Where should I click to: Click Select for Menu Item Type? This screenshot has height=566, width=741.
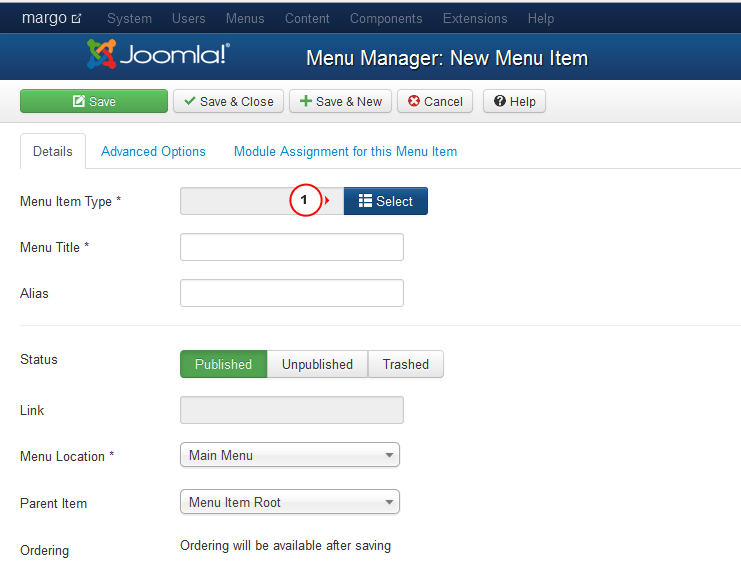(386, 201)
